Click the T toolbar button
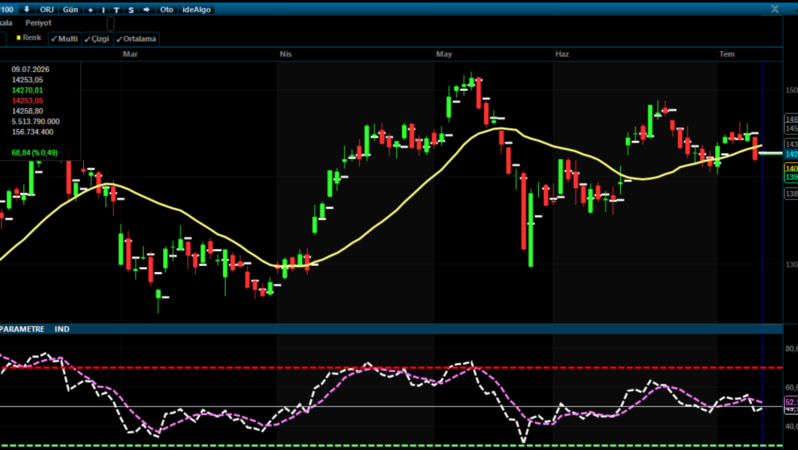 (117, 10)
